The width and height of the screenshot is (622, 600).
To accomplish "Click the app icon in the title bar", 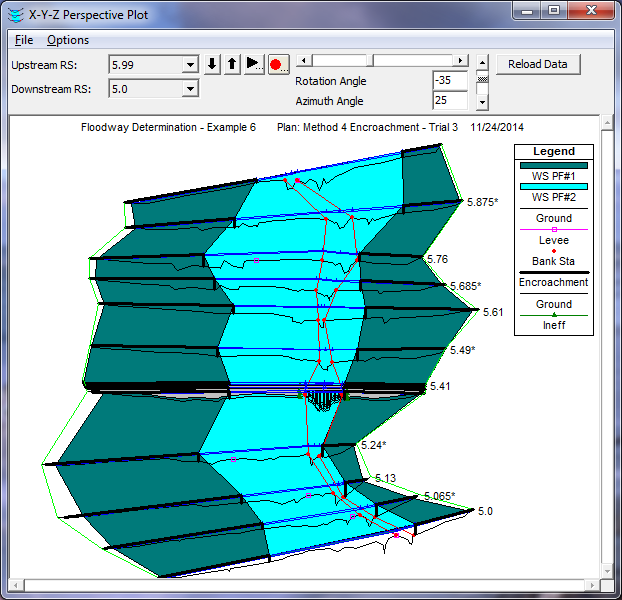I will 13,15.
